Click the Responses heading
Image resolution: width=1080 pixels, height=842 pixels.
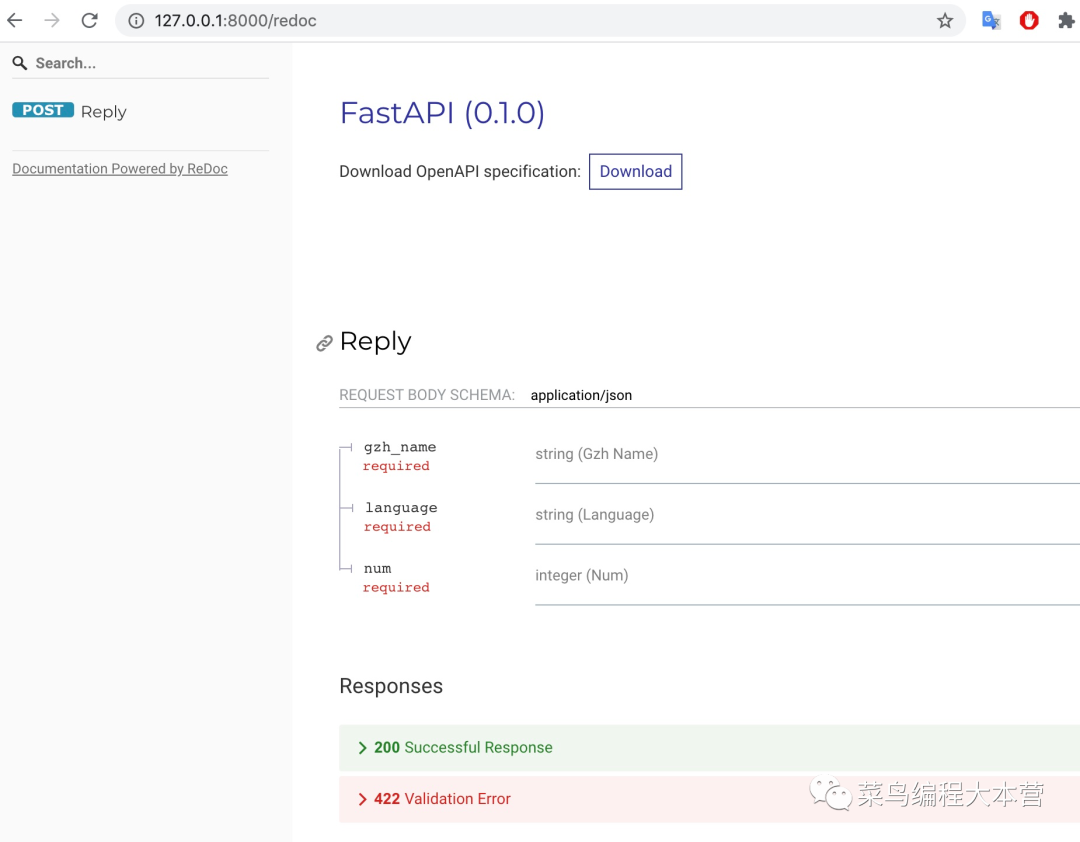tap(391, 686)
